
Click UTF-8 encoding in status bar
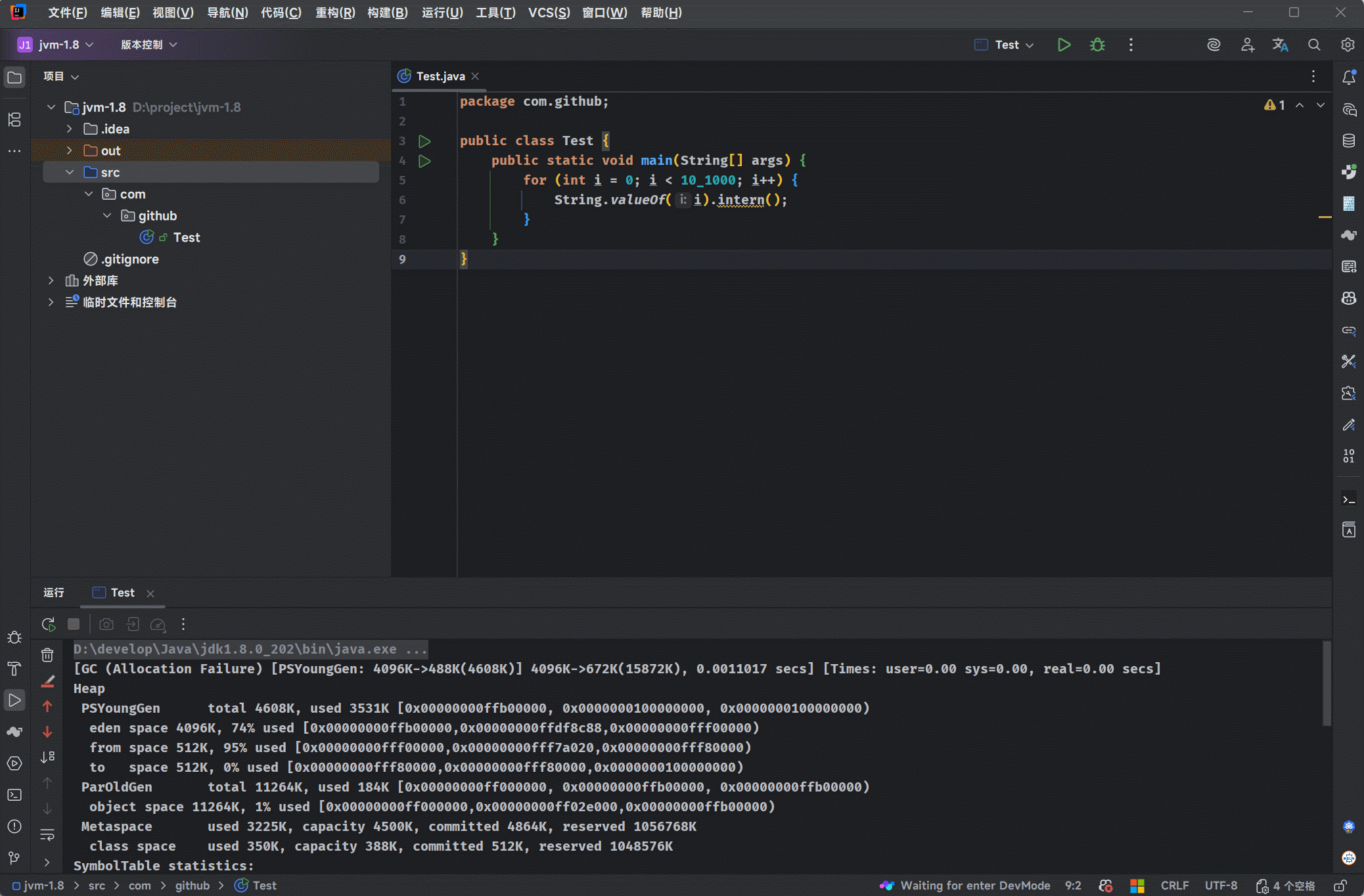pyautogui.click(x=1221, y=885)
